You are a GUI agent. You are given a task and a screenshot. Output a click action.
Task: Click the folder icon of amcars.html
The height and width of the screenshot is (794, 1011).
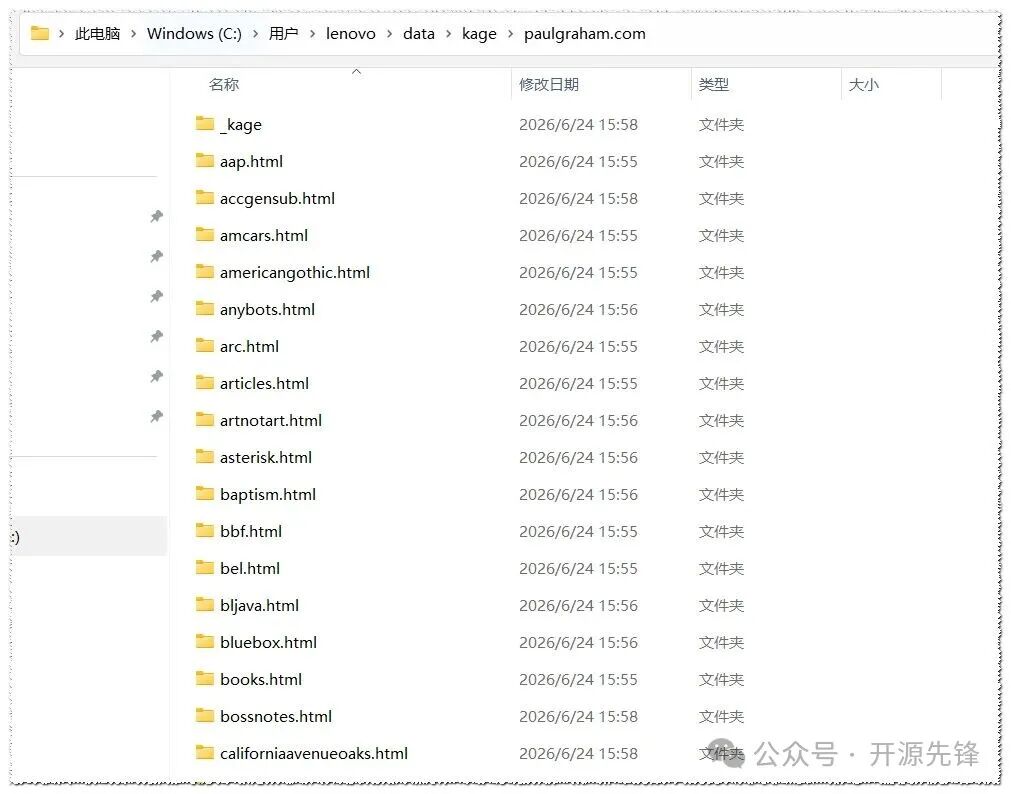(204, 233)
